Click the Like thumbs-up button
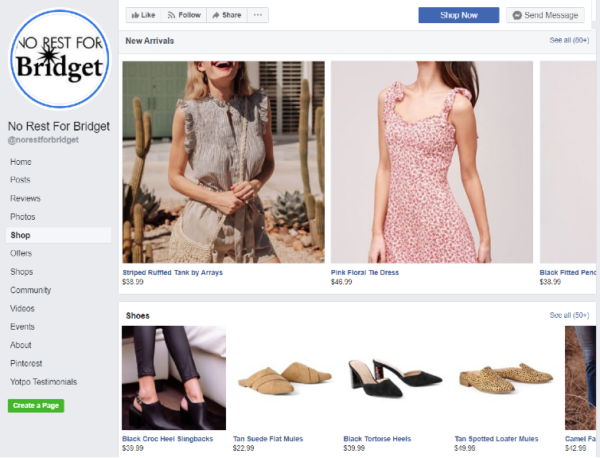The image size is (600, 458). click(x=142, y=15)
